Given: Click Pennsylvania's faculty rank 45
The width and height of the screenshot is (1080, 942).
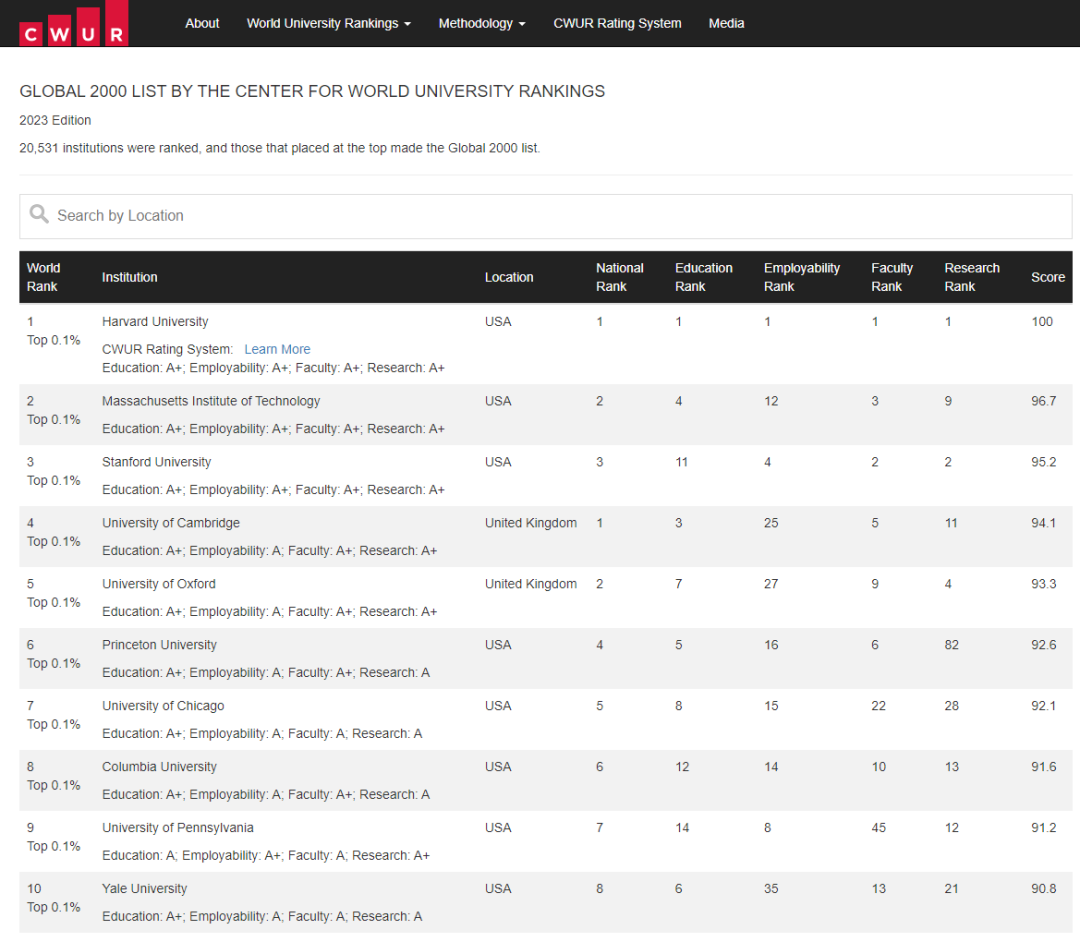Looking at the screenshot, I should (x=878, y=828).
